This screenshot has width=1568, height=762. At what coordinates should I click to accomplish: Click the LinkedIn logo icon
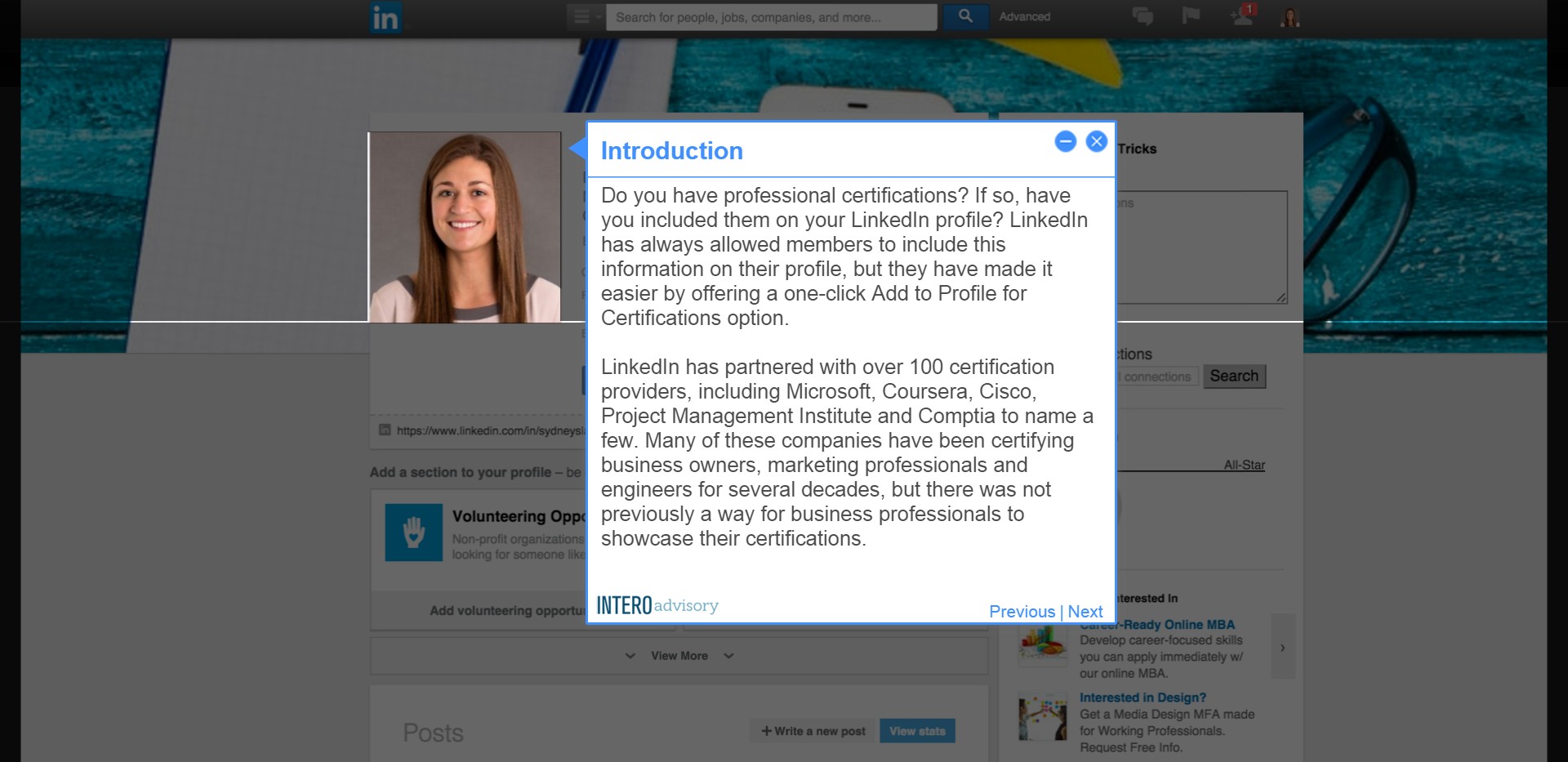(385, 17)
